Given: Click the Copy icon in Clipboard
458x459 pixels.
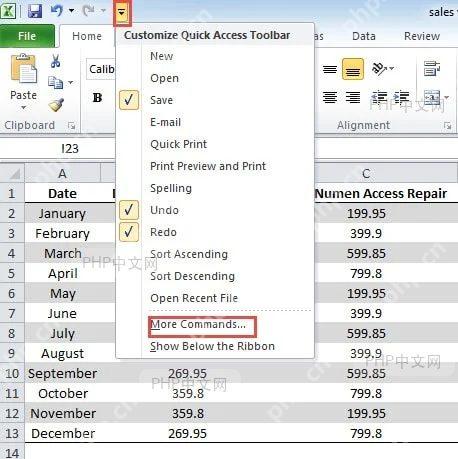Looking at the screenshot, I should click(x=56, y=82).
